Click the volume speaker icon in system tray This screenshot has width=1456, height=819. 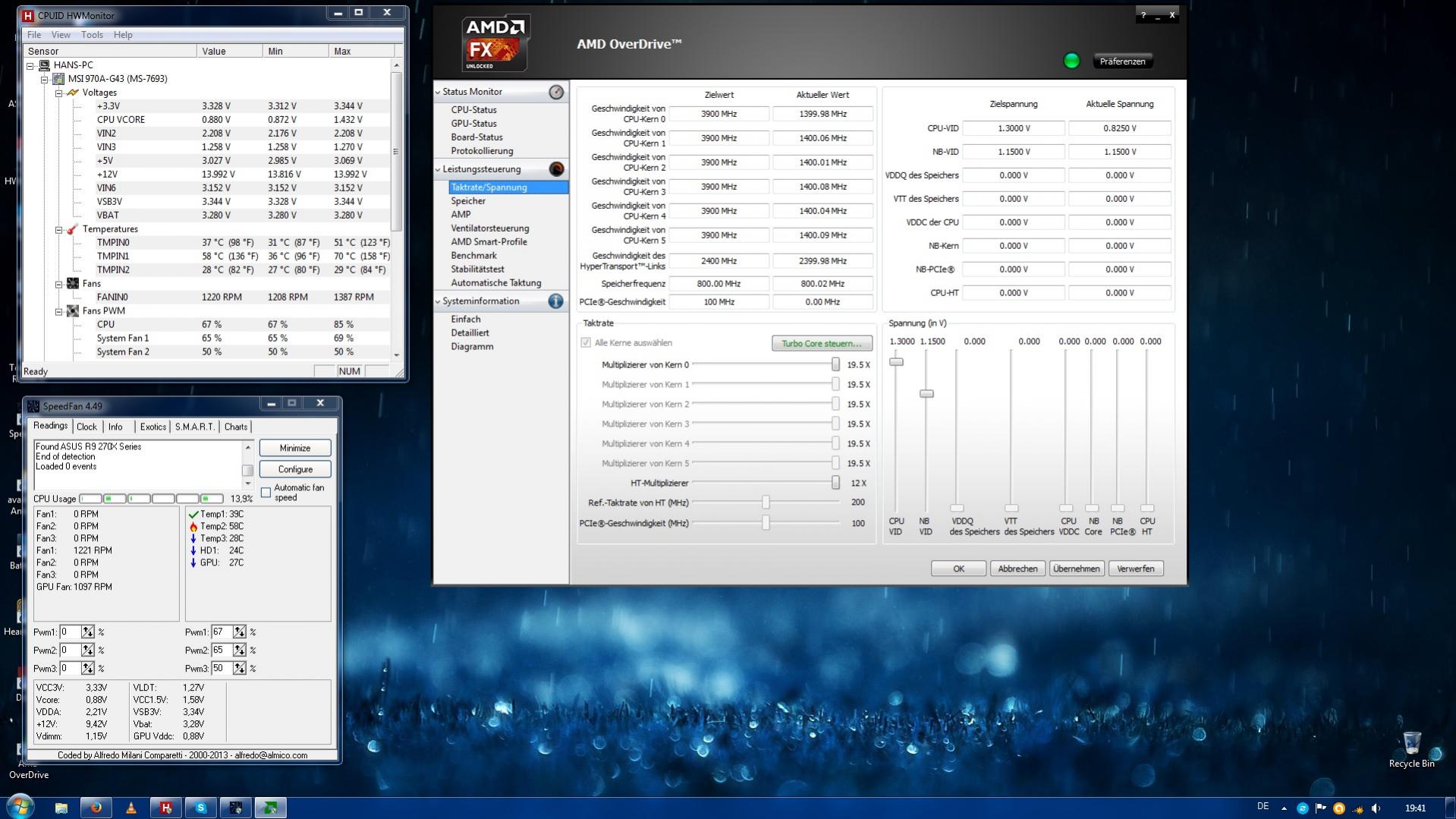coord(1376,808)
